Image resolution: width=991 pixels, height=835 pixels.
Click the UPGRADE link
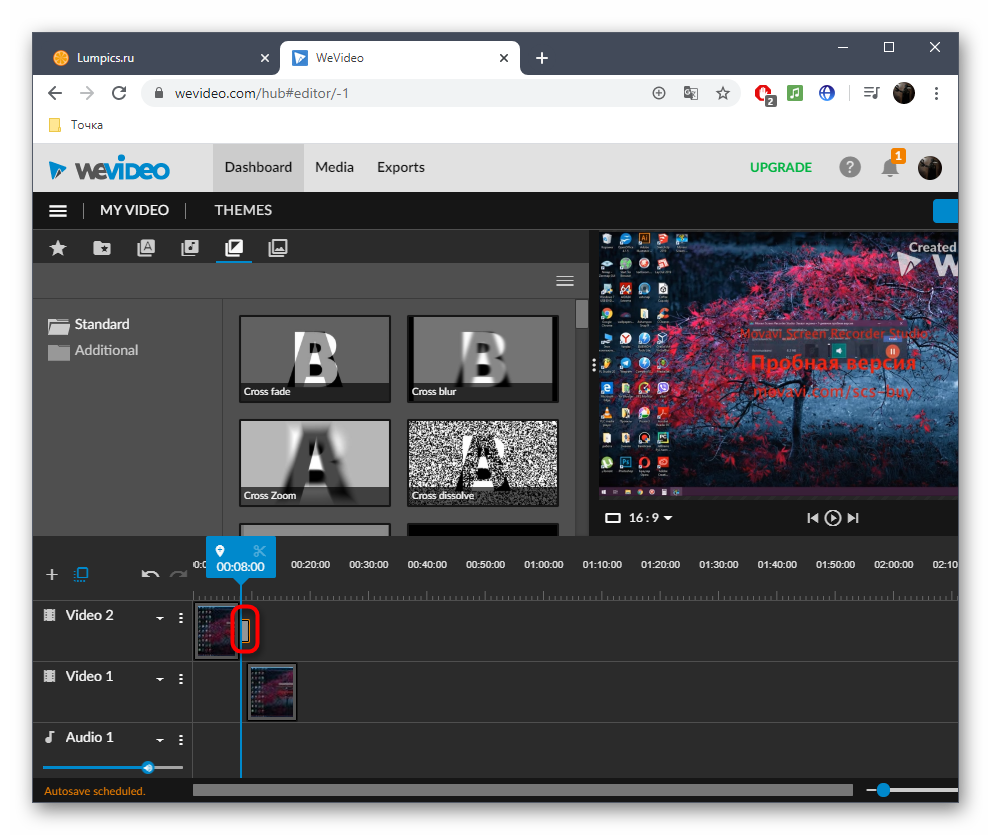click(781, 167)
